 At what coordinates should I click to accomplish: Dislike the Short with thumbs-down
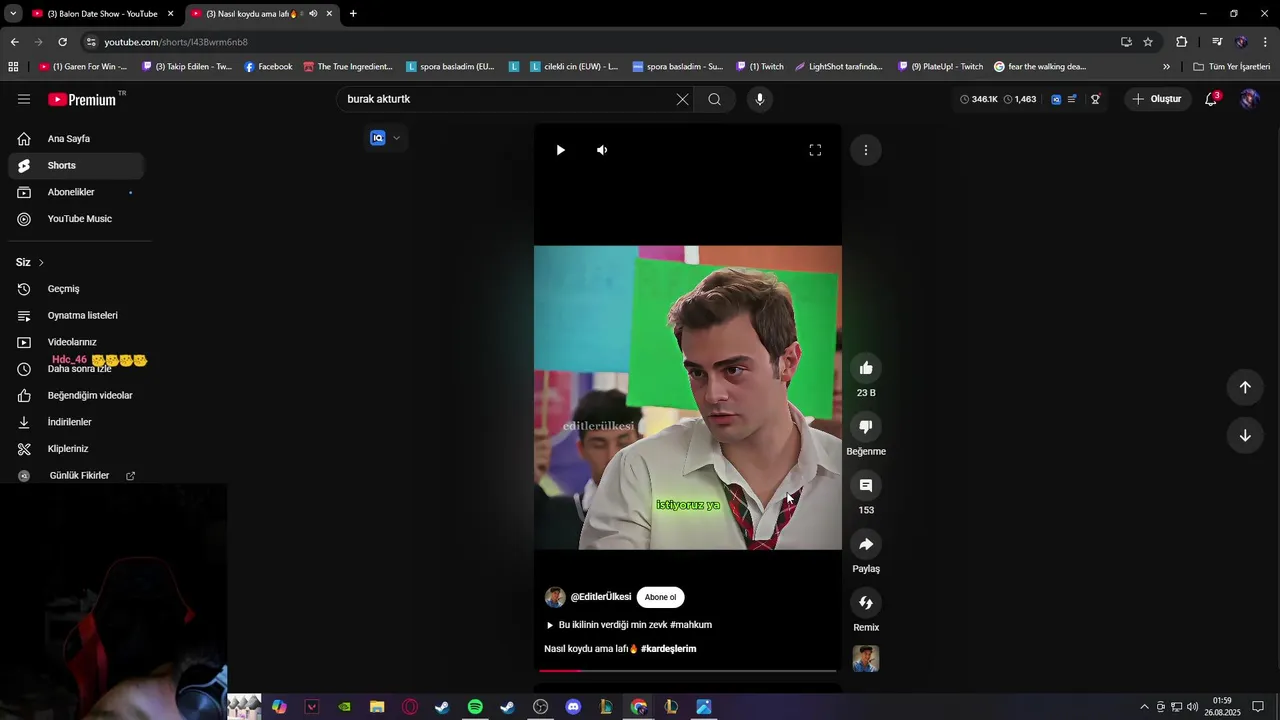[x=866, y=427]
